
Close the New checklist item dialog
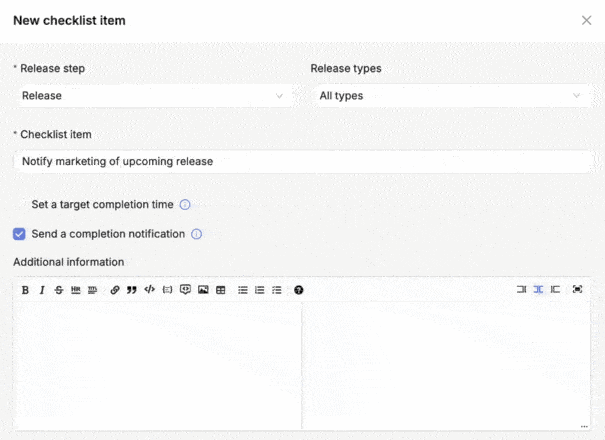[586, 20]
